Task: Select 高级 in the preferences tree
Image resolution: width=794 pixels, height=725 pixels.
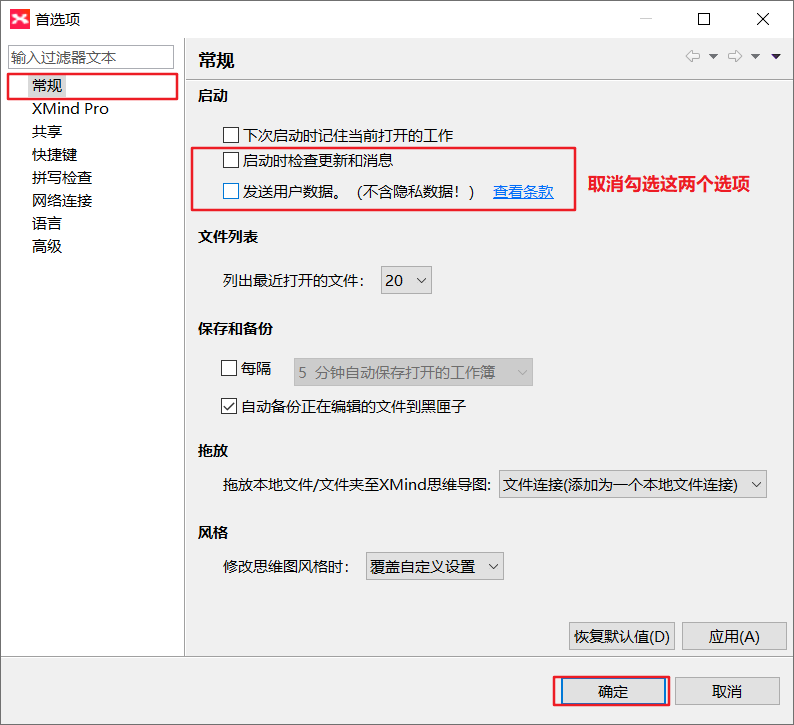Action: pos(47,247)
